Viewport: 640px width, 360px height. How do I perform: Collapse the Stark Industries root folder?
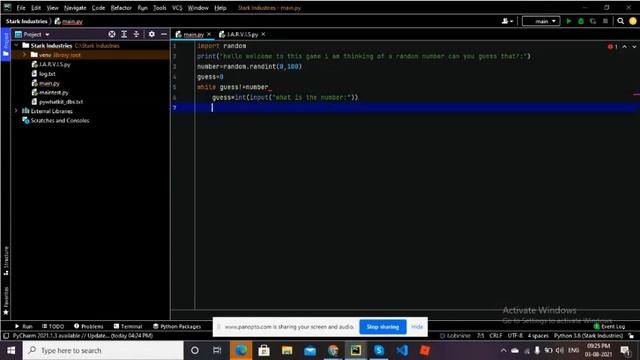coord(16,46)
